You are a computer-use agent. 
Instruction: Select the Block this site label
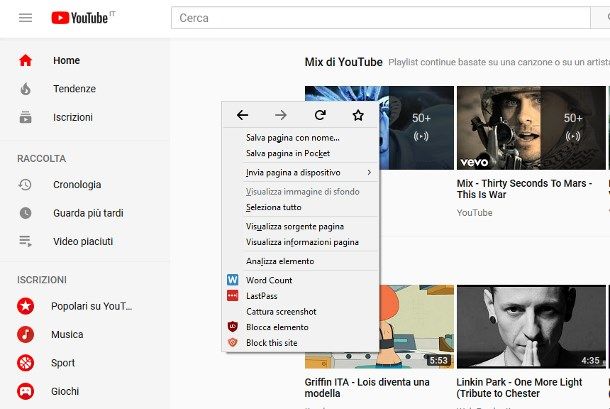[272, 343]
